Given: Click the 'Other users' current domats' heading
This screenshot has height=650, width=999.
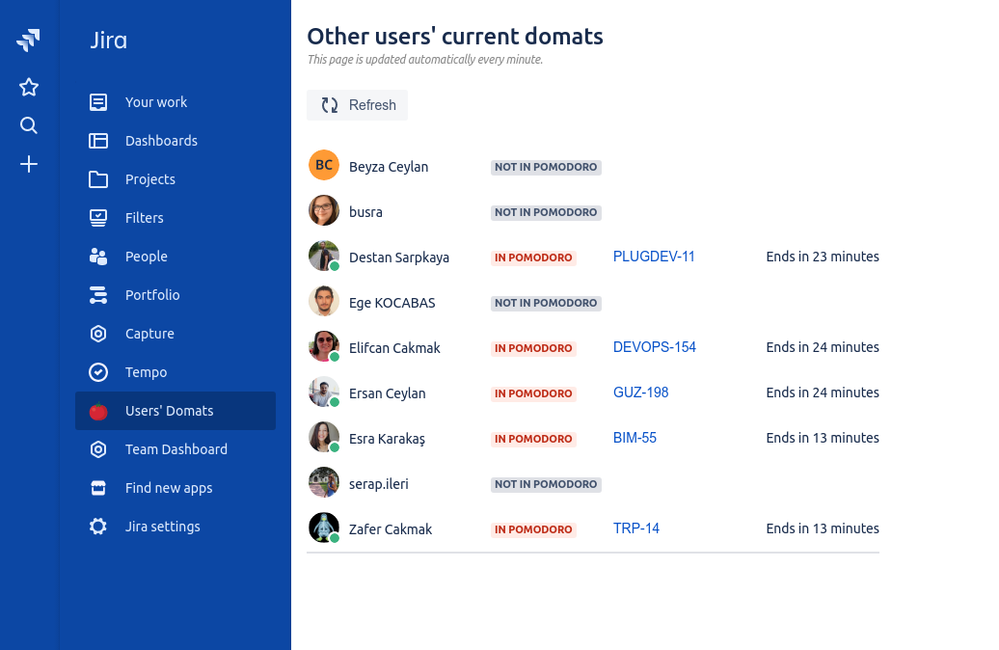Looking at the screenshot, I should (455, 36).
